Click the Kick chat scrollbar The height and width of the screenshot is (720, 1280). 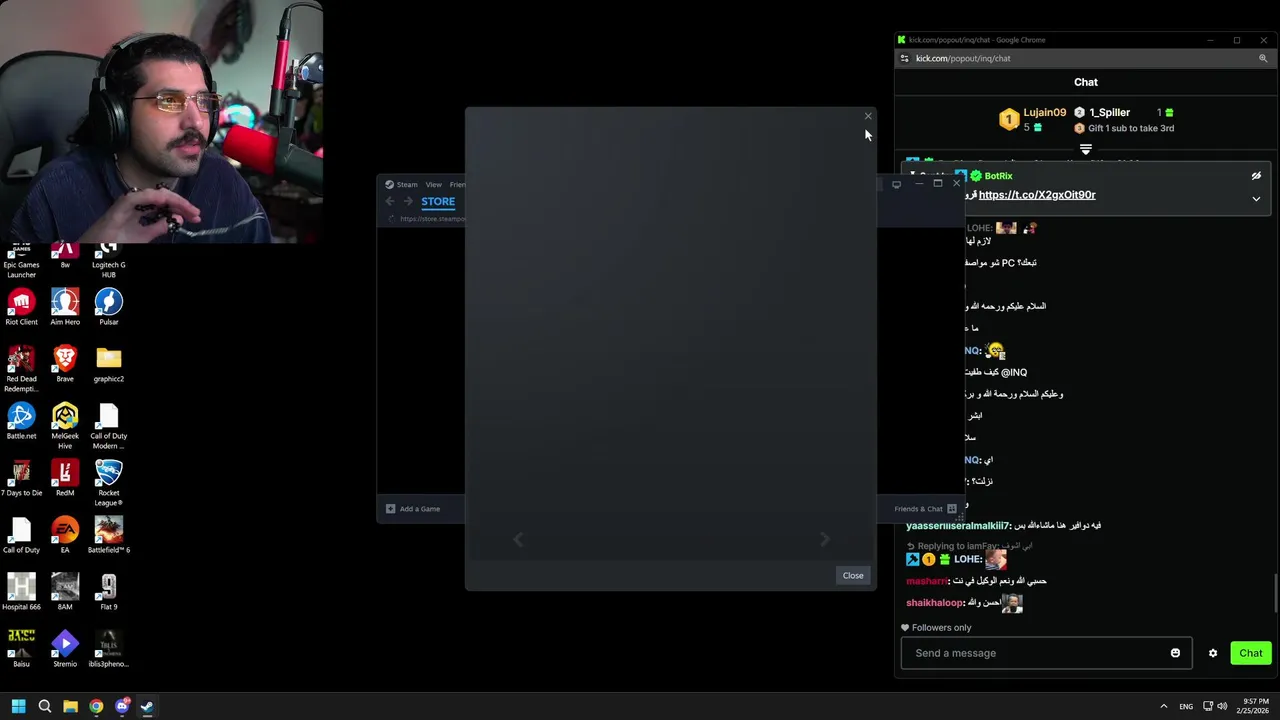[1276, 593]
